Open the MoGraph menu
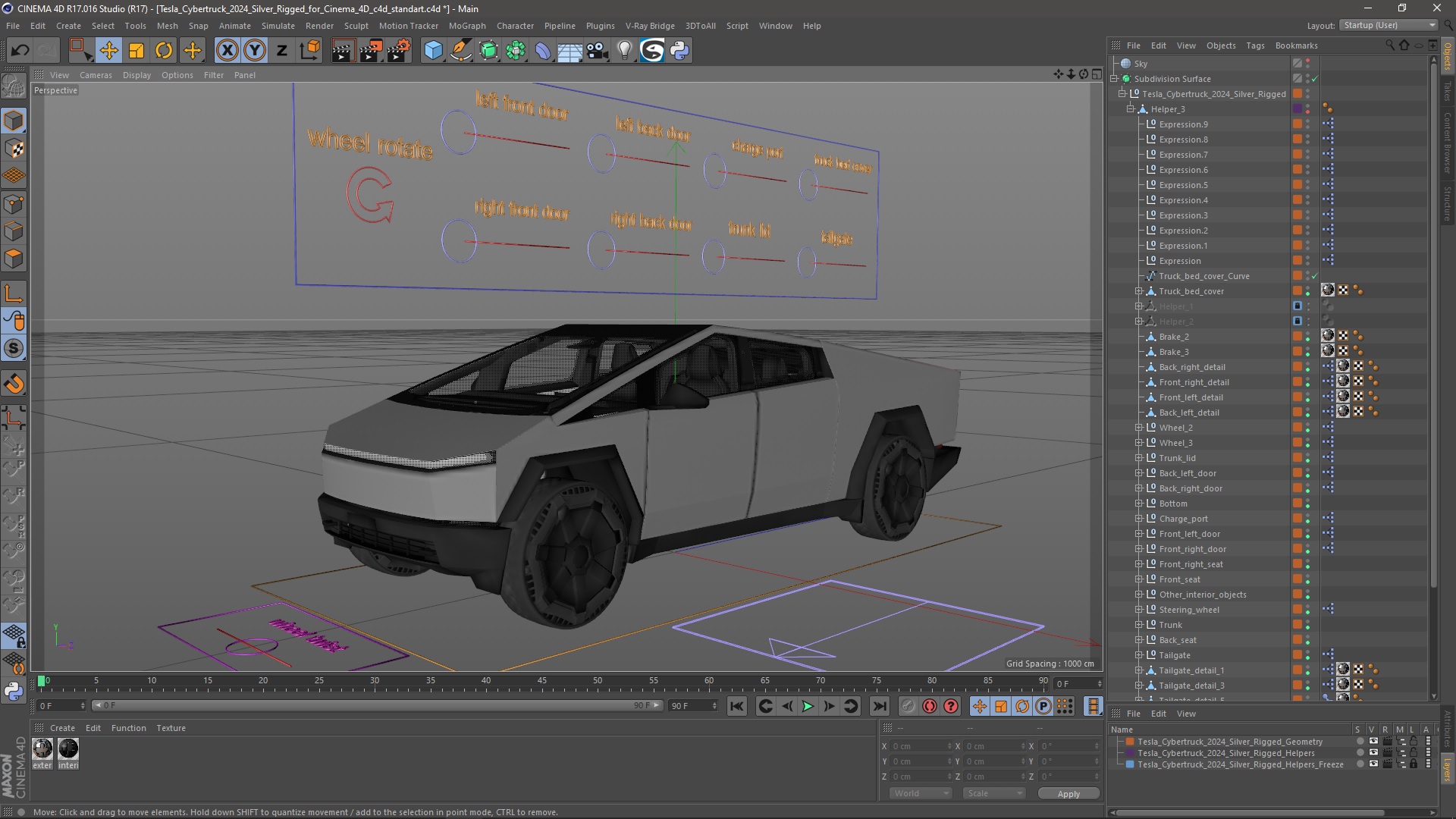The width and height of the screenshot is (1456, 819). [467, 26]
